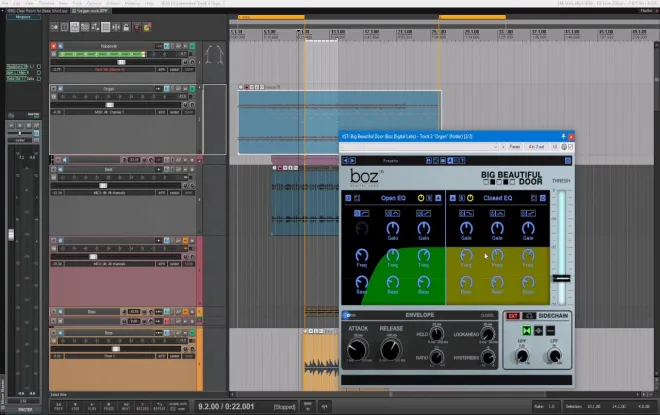Open the plugin preset dropdown in FX window
Viewport: 660px width, 415px height.
coord(419,147)
